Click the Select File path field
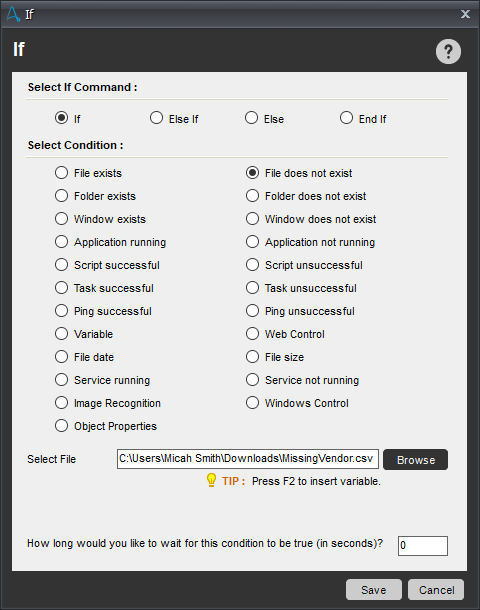 point(248,459)
